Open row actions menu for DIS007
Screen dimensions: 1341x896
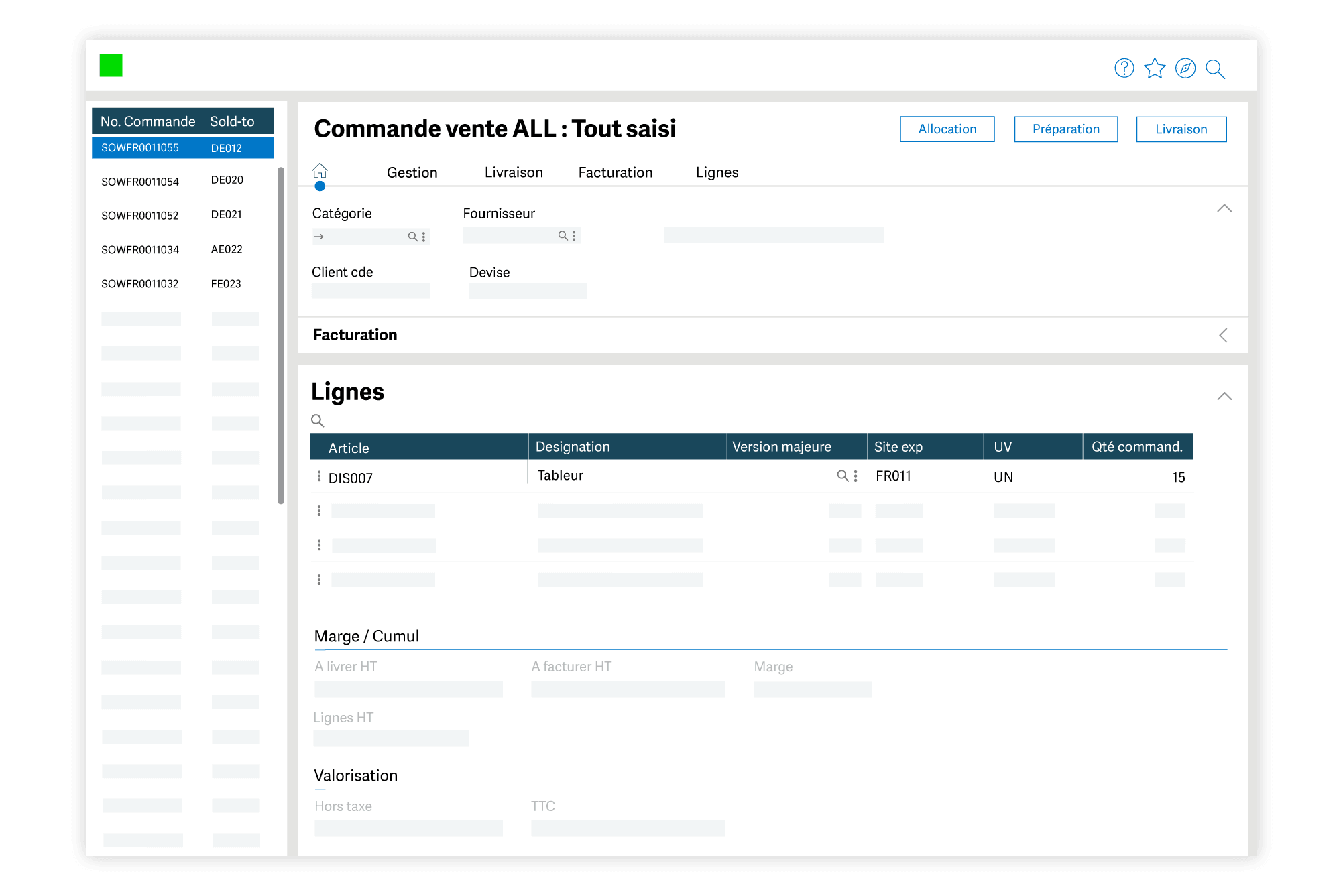point(319,476)
